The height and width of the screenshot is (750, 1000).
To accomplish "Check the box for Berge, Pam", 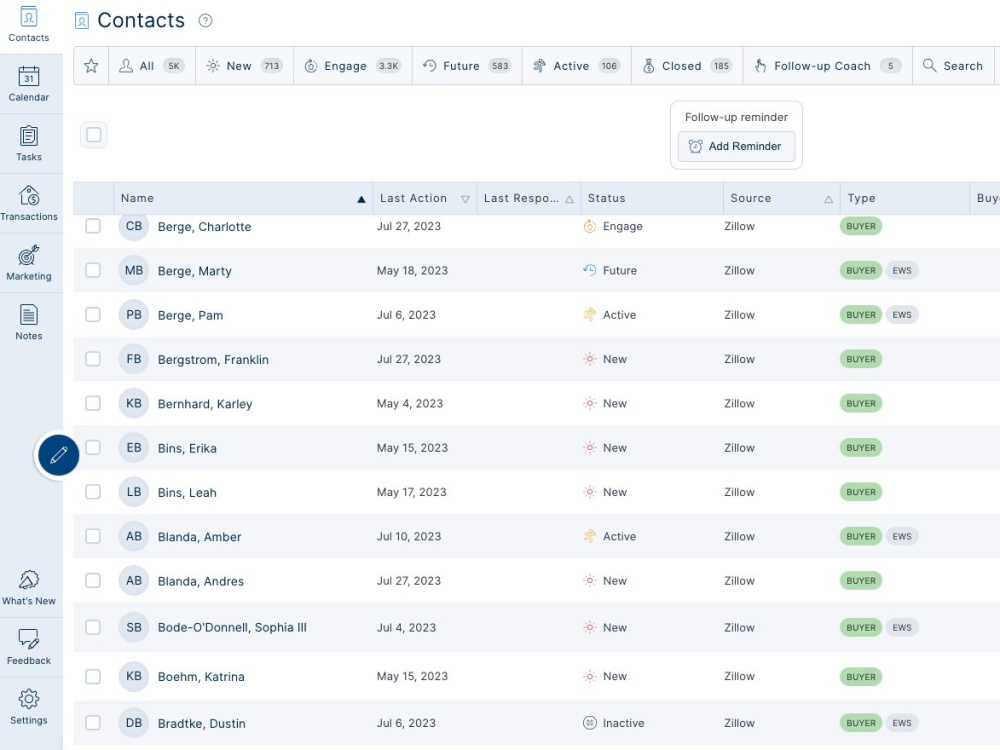I will coord(93,314).
